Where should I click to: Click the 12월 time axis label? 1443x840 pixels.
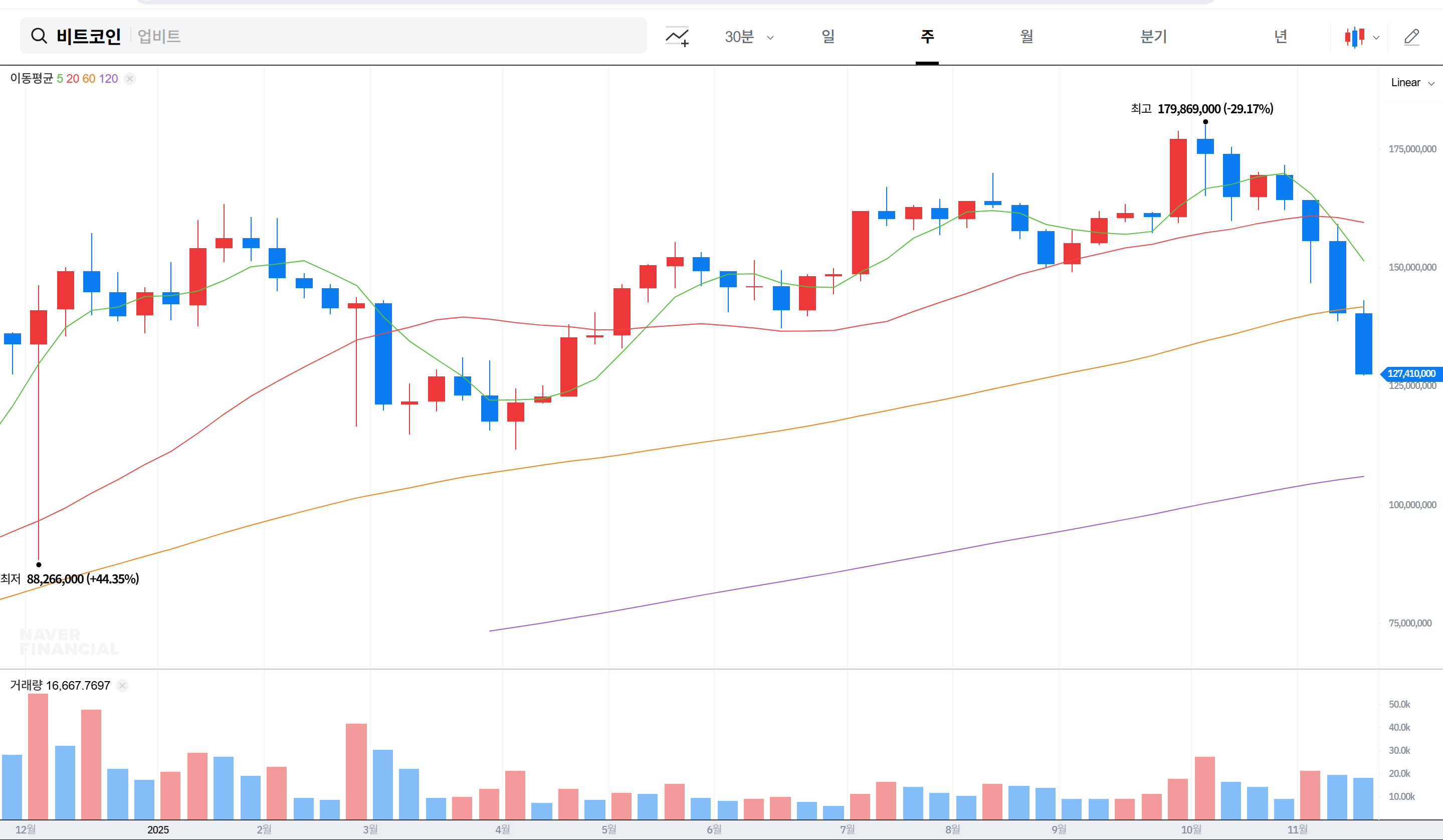pyautogui.click(x=26, y=829)
